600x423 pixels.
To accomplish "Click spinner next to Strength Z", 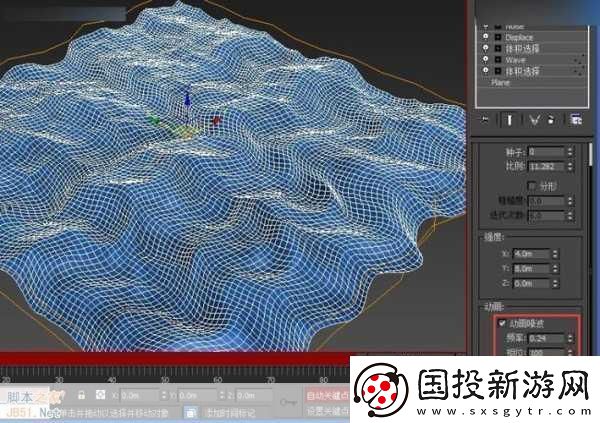I will pyautogui.click(x=555, y=284).
